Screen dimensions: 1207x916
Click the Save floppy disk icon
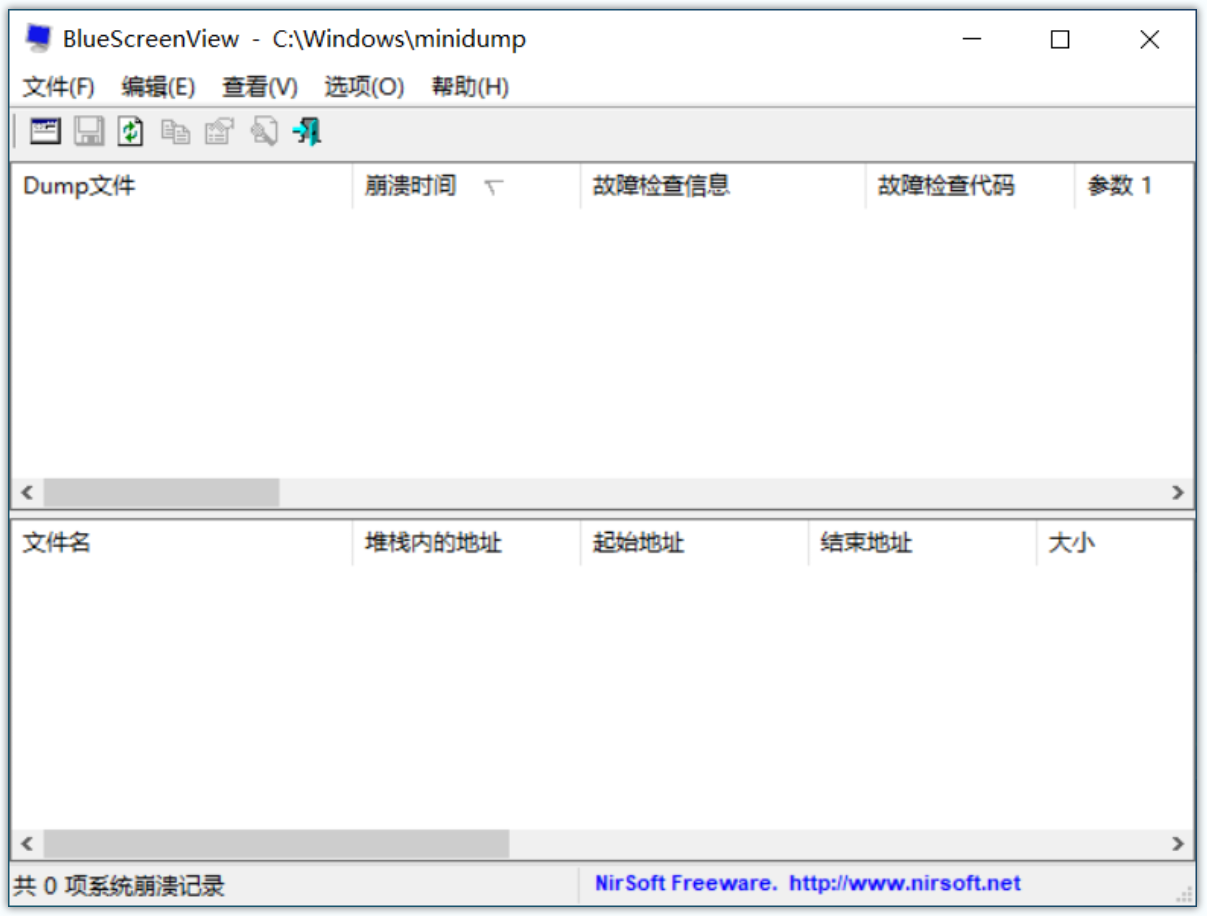point(89,131)
